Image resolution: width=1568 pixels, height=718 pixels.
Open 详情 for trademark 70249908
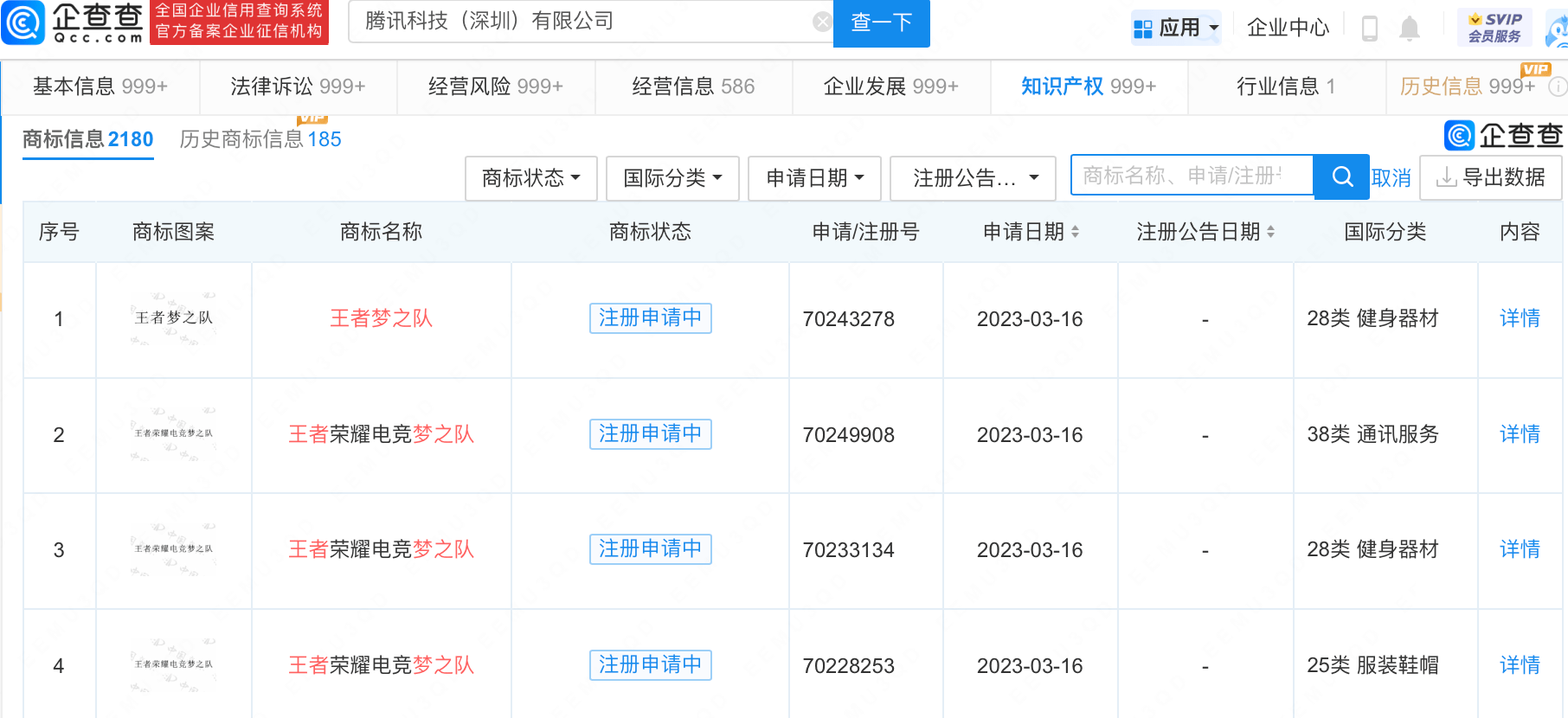[x=1520, y=434]
